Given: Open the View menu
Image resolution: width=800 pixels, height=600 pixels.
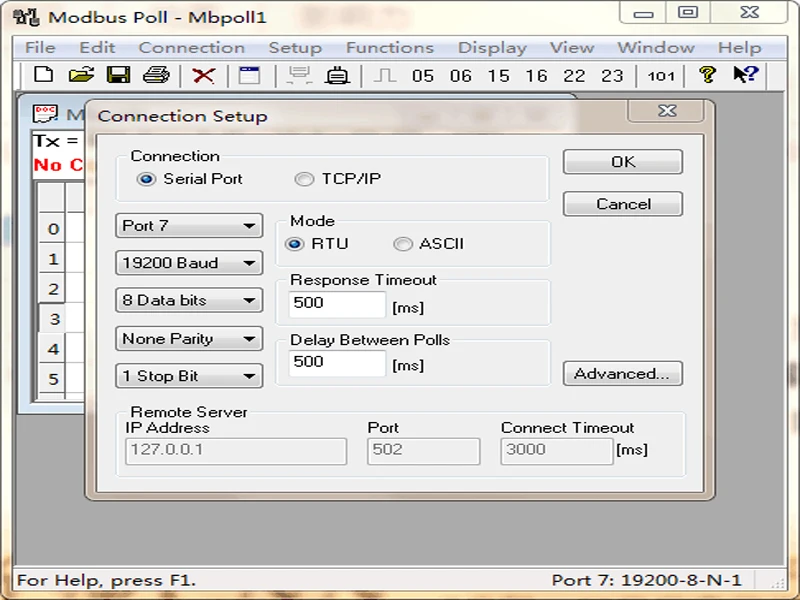Looking at the screenshot, I should [x=572, y=47].
